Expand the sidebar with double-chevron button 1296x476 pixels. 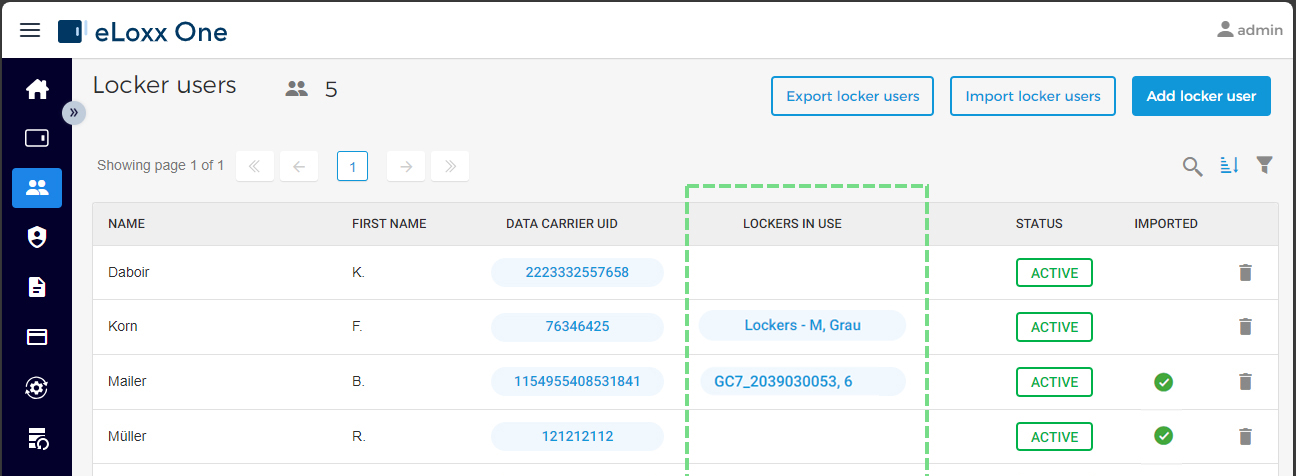coord(74,112)
